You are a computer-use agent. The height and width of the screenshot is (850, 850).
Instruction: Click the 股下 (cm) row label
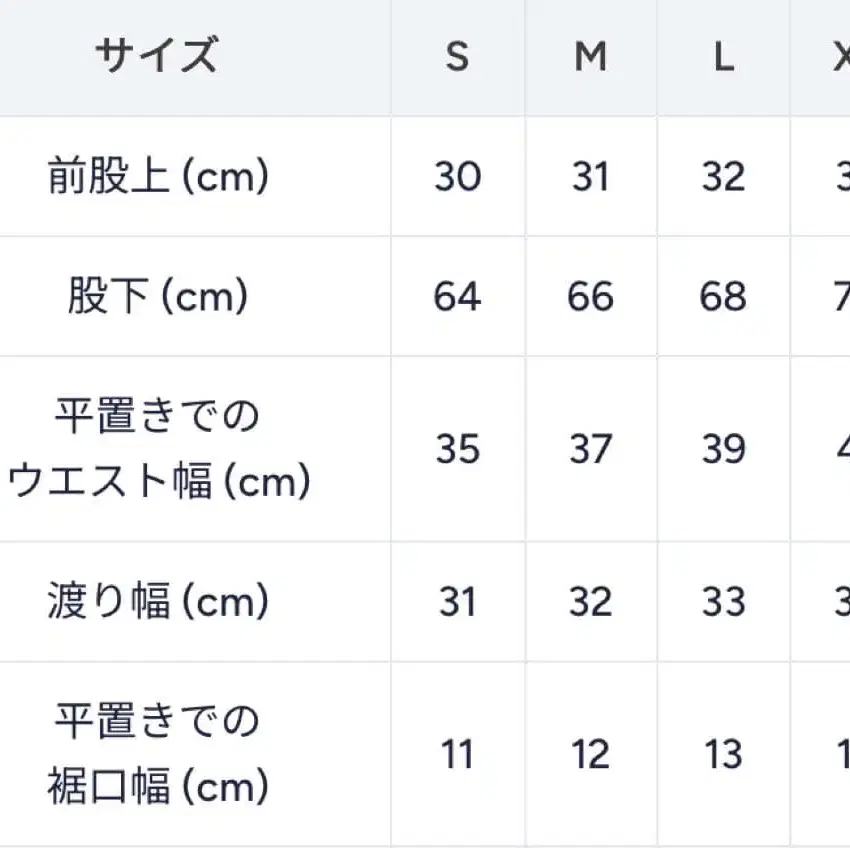tap(158, 297)
